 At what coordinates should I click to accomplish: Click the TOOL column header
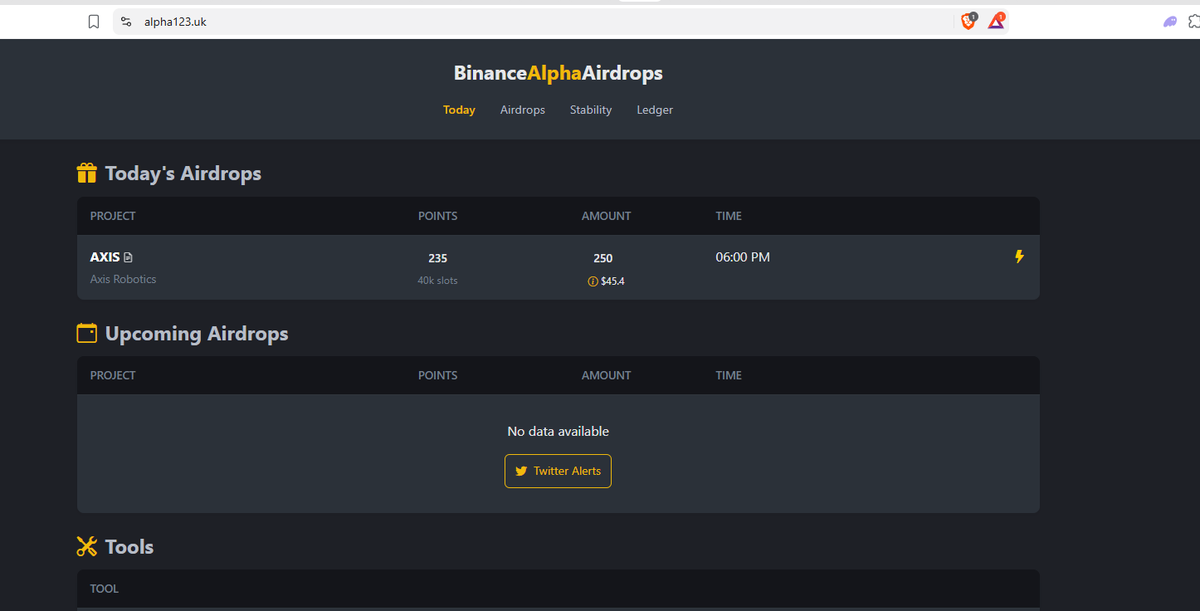click(104, 589)
